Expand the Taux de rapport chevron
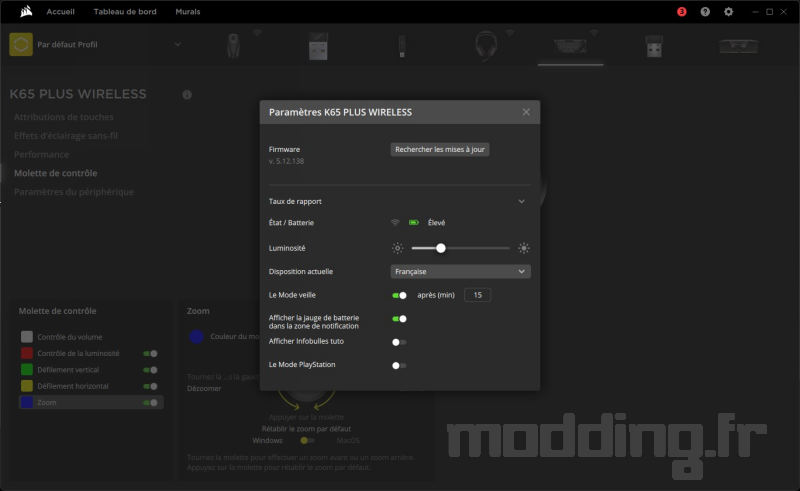Screen dimensions: 800x491 (x=521, y=201)
